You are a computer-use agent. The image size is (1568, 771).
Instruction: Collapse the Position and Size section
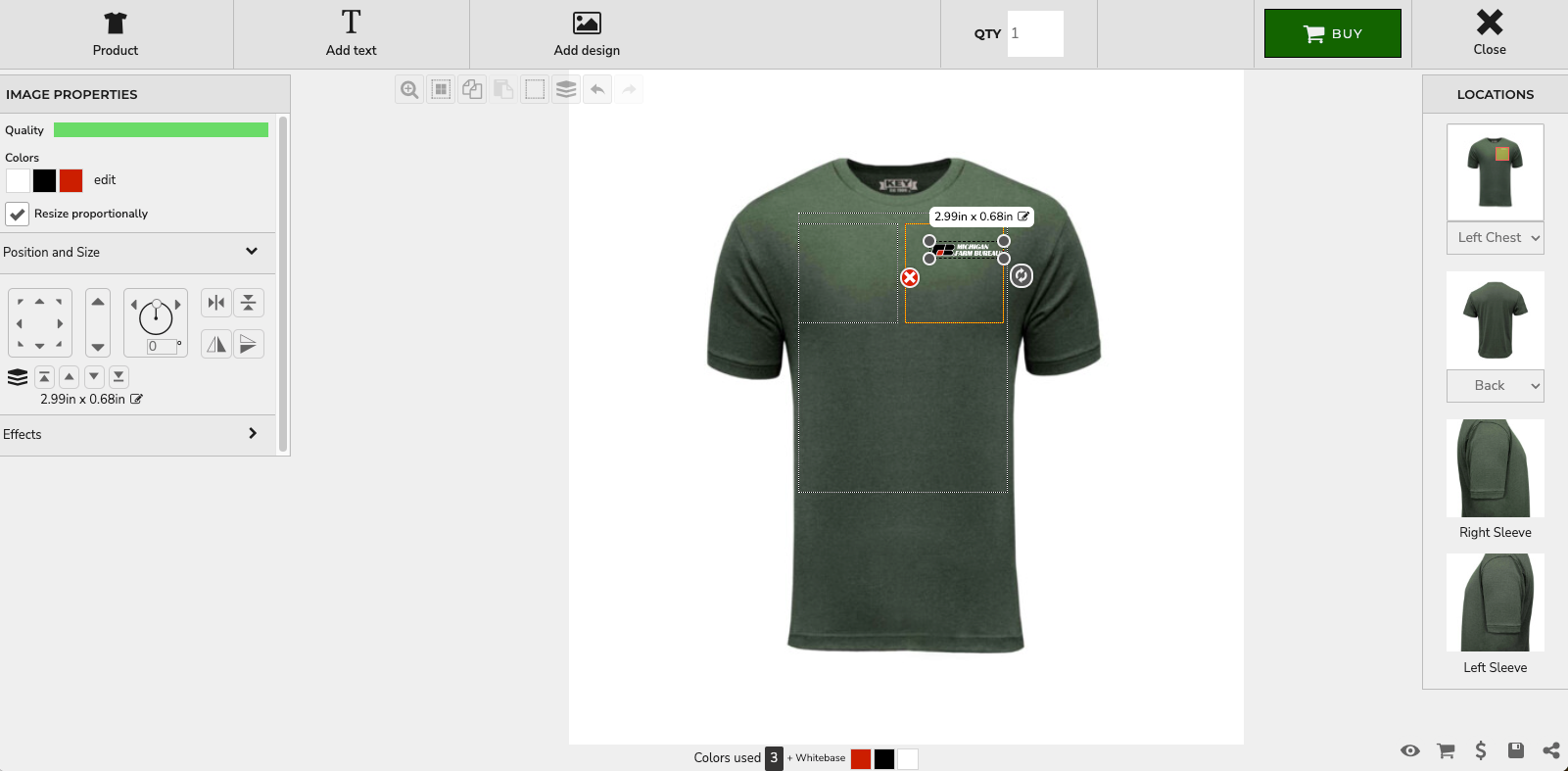(x=252, y=252)
